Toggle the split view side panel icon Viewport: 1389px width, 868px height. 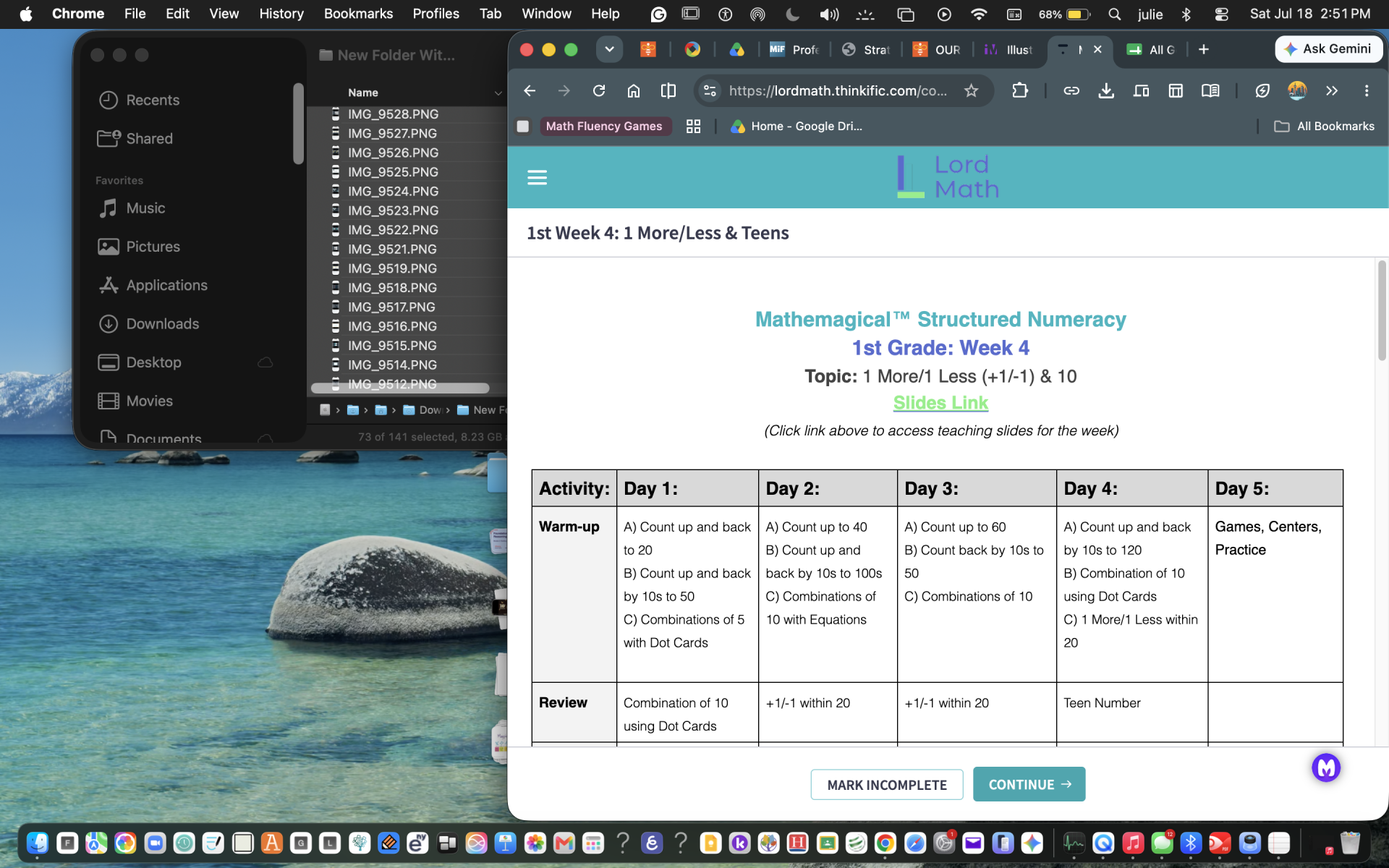point(668,90)
